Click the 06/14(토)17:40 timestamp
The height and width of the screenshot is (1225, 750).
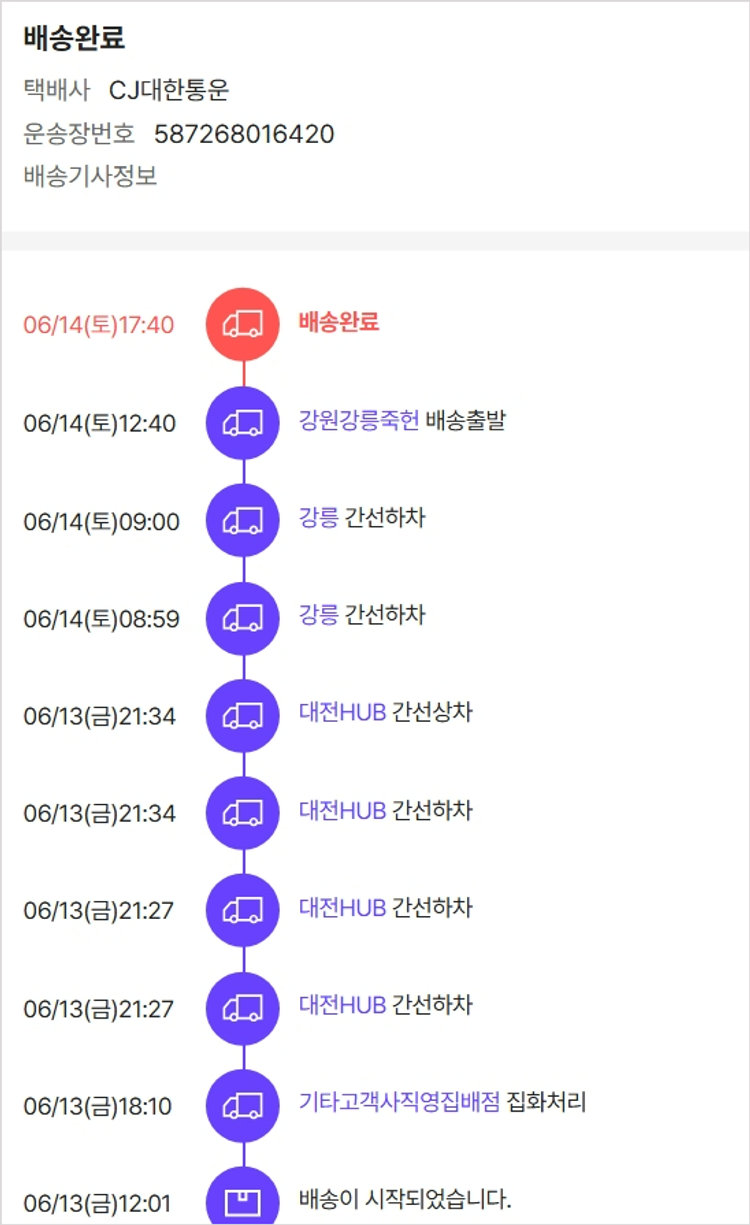tap(99, 325)
